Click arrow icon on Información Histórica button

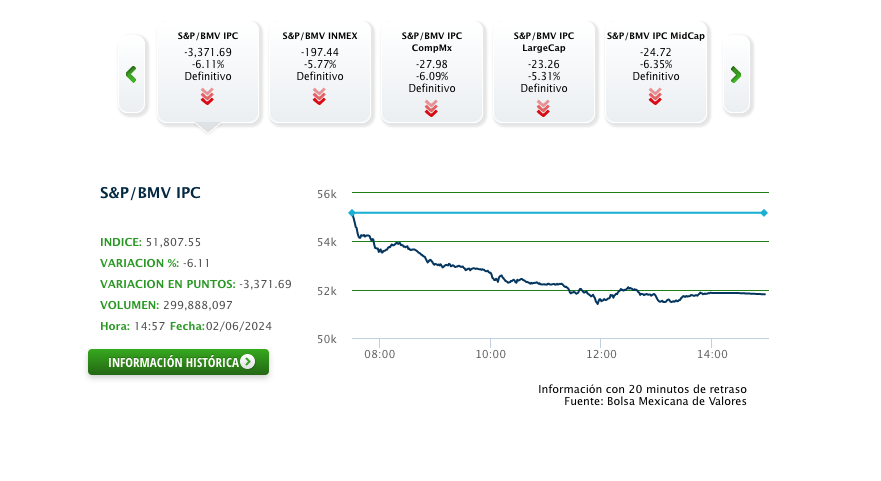(247, 362)
